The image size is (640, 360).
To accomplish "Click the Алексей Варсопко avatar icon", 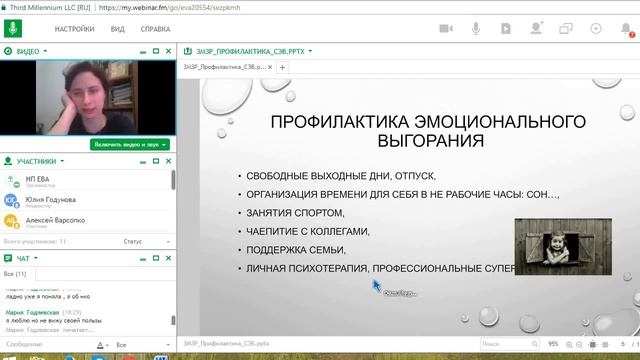I will click(x=11, y=221).
